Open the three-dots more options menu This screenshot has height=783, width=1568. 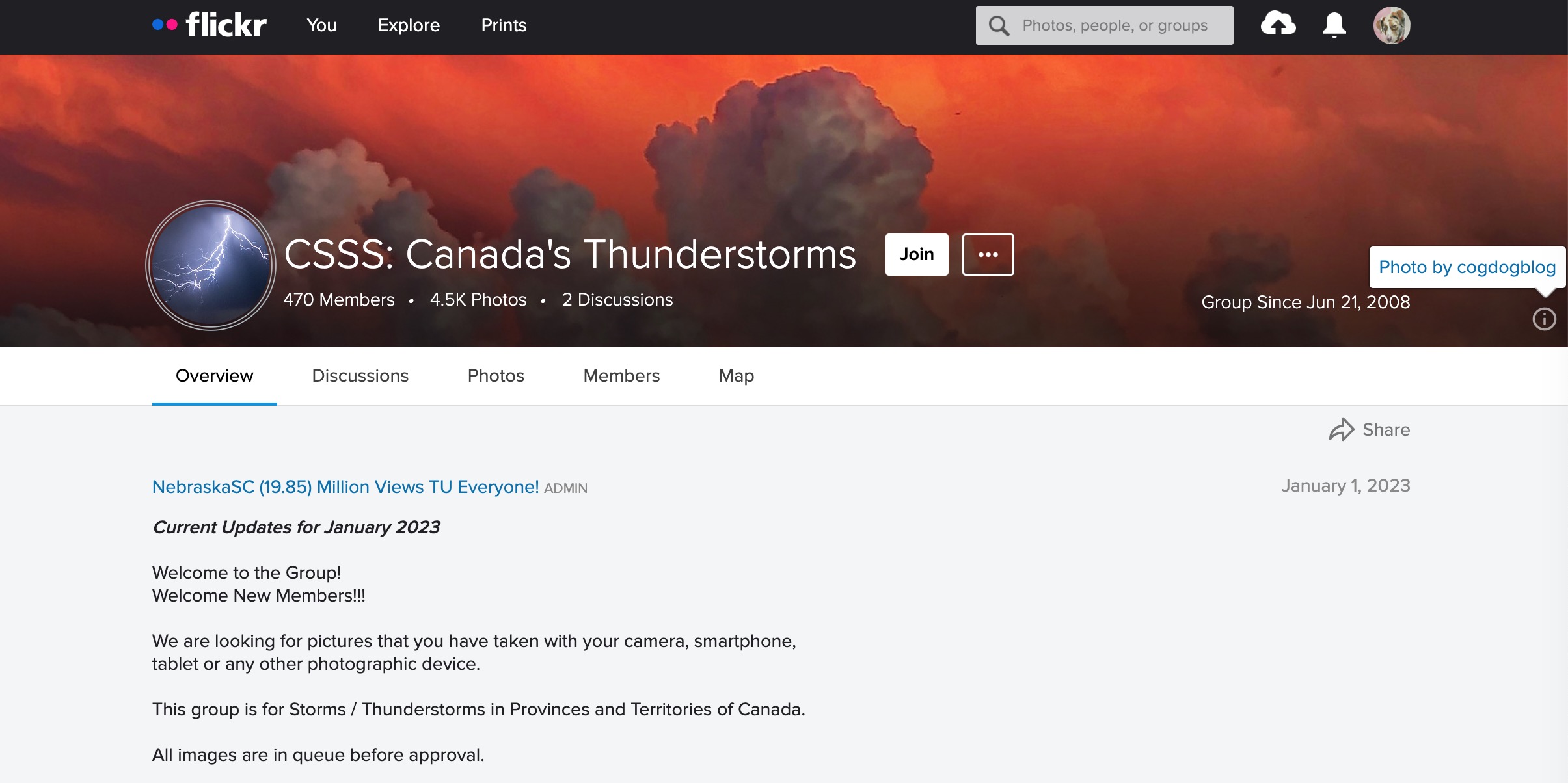[x=988, y=254]
